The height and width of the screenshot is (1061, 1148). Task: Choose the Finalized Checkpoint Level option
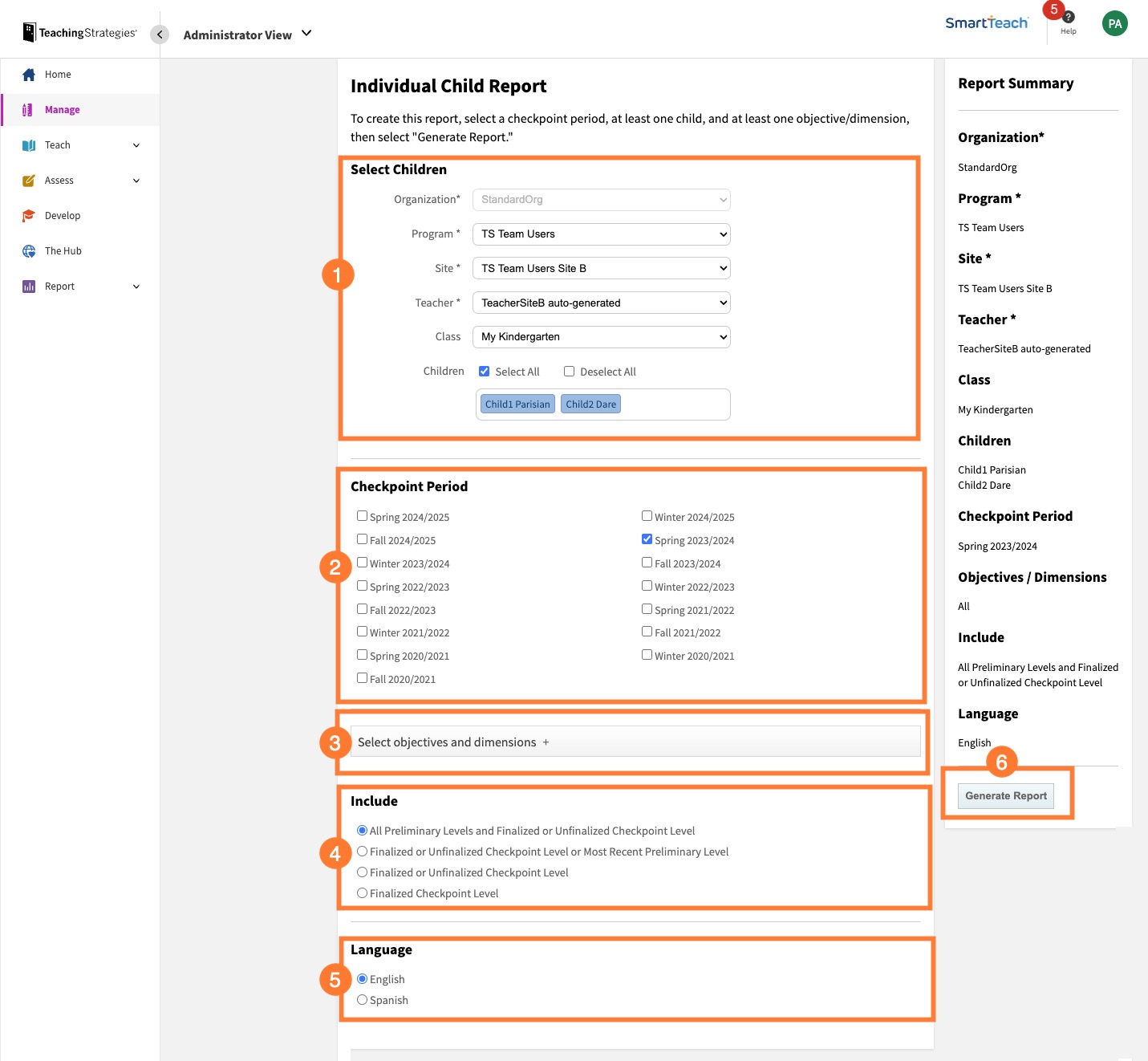coord(363,893)
